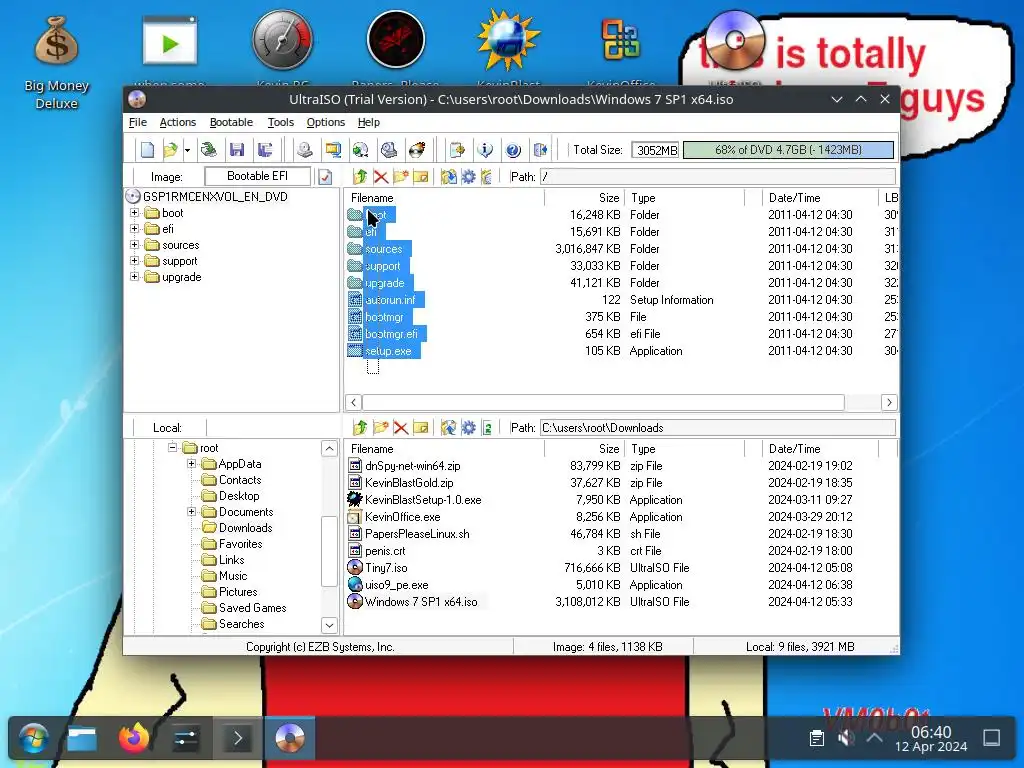The image size is (1024, 768).
Task: Click the Open file toolbar icon
Action: coord(170,150)
